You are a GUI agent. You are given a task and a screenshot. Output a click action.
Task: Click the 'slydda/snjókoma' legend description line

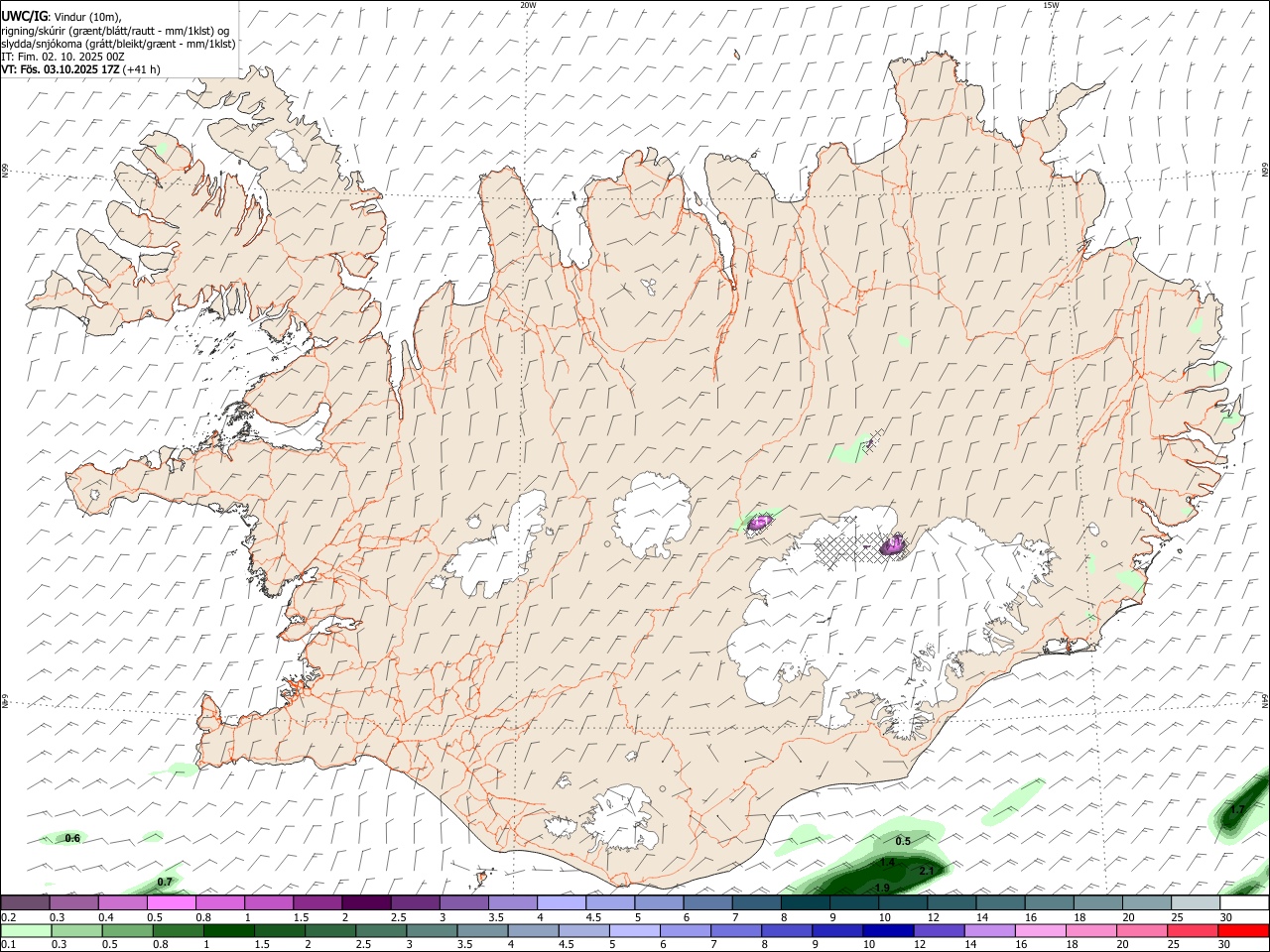(x=118, y=44)
